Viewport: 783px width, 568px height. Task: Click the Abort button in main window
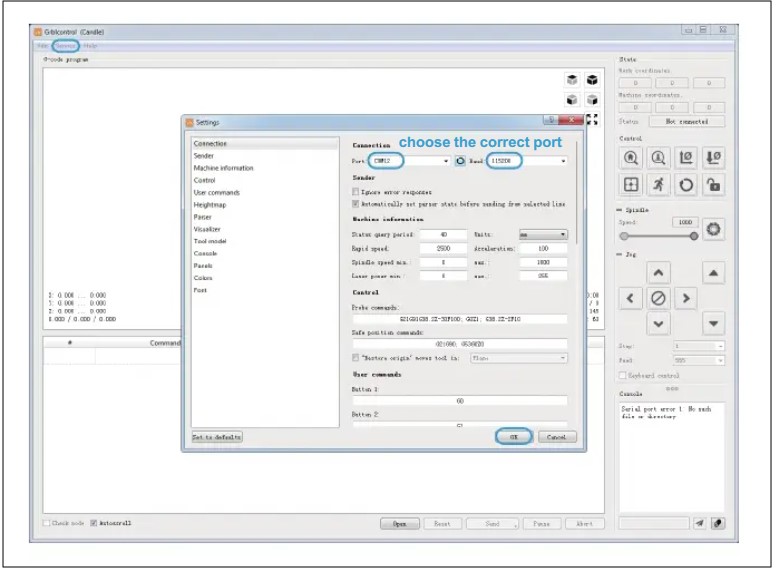point(585,524)
